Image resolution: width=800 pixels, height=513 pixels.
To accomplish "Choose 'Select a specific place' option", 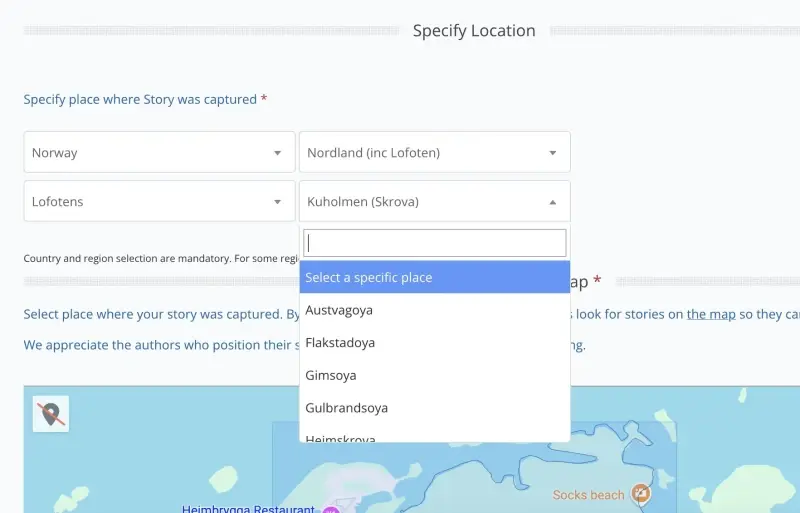I will 435,277.
